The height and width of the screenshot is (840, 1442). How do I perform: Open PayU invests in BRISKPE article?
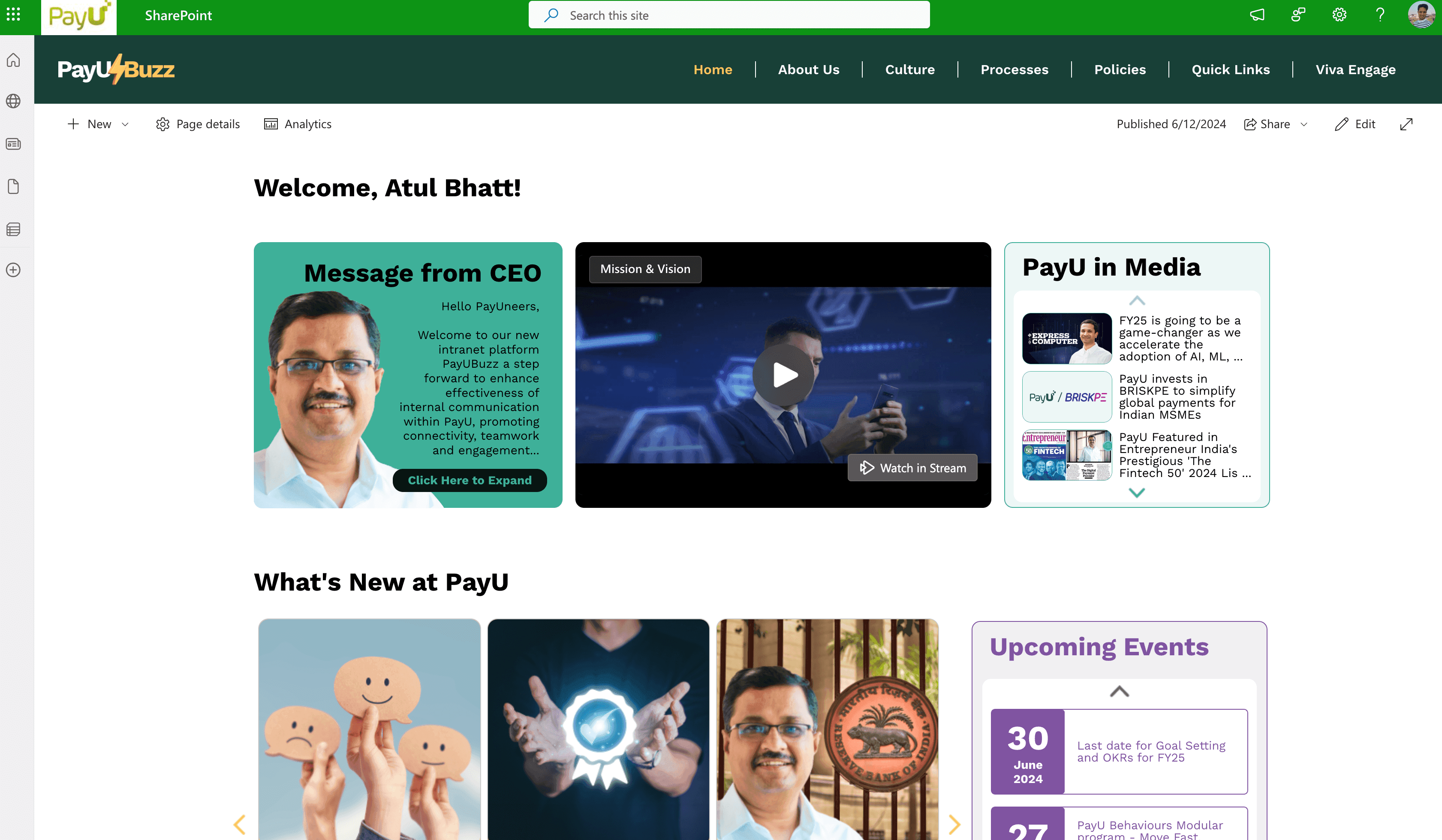coord(1177,397)
